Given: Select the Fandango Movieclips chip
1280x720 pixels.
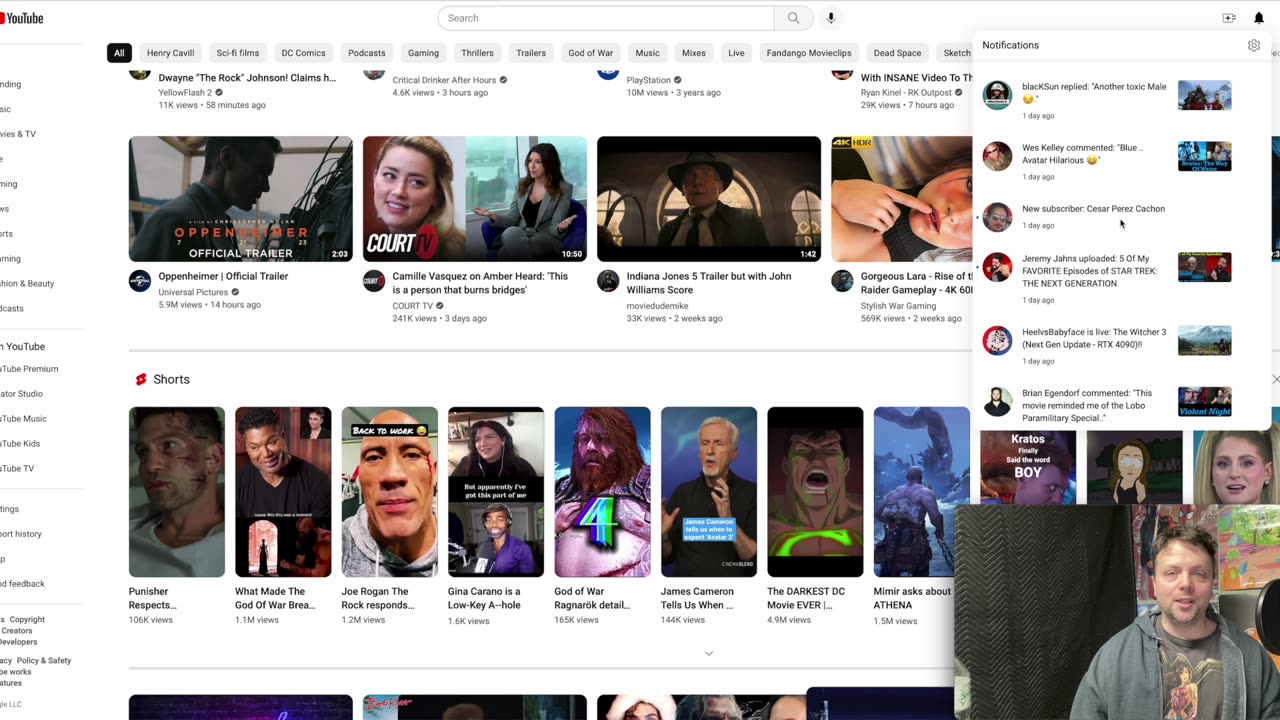Looking at the screenshot, I should pos(809,53).
